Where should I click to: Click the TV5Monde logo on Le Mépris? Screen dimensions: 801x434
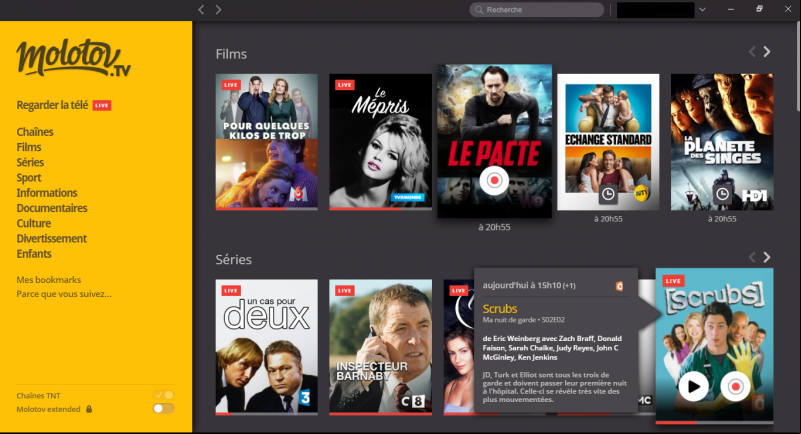click(407, 197)
